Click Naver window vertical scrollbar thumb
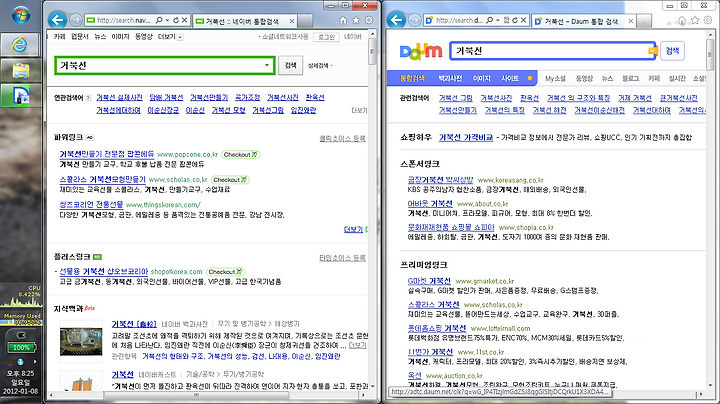 [372, 52]
